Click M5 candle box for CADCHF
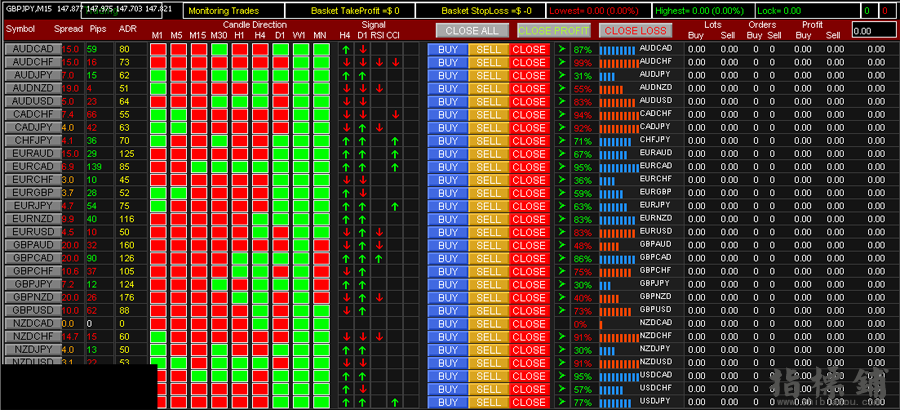This screenshot has width=900, height=410. pyautogui.click(x=179, y=115)
